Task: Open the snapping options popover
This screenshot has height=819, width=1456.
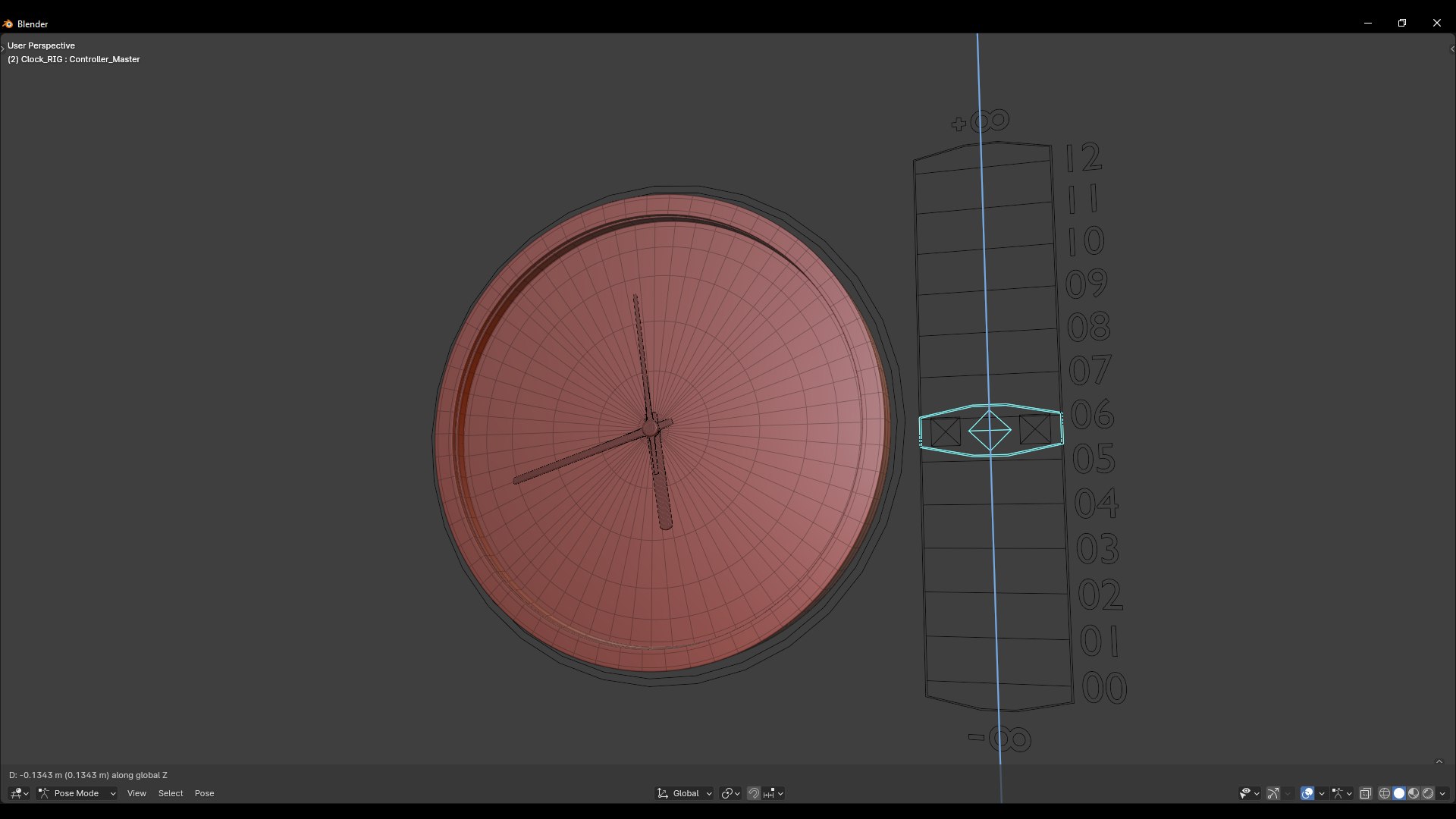Action: tap(773, 793)
